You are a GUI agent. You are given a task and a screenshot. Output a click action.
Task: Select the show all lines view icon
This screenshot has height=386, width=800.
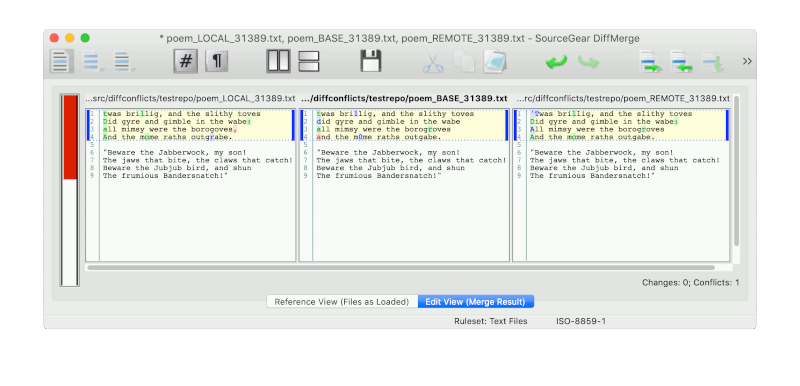[x=62, y=61]
